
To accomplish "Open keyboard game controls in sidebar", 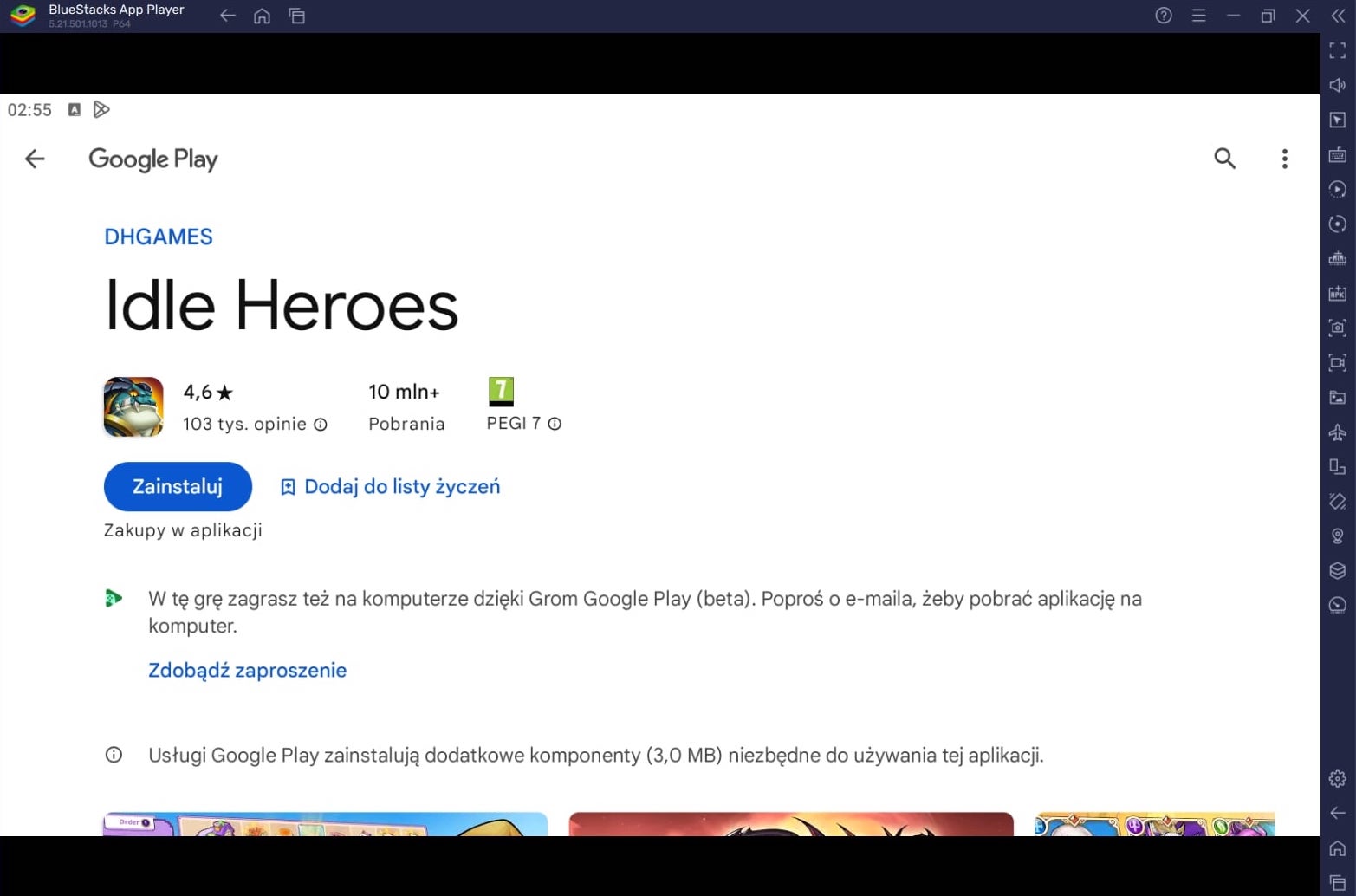I will click(x=1338, y=154).
